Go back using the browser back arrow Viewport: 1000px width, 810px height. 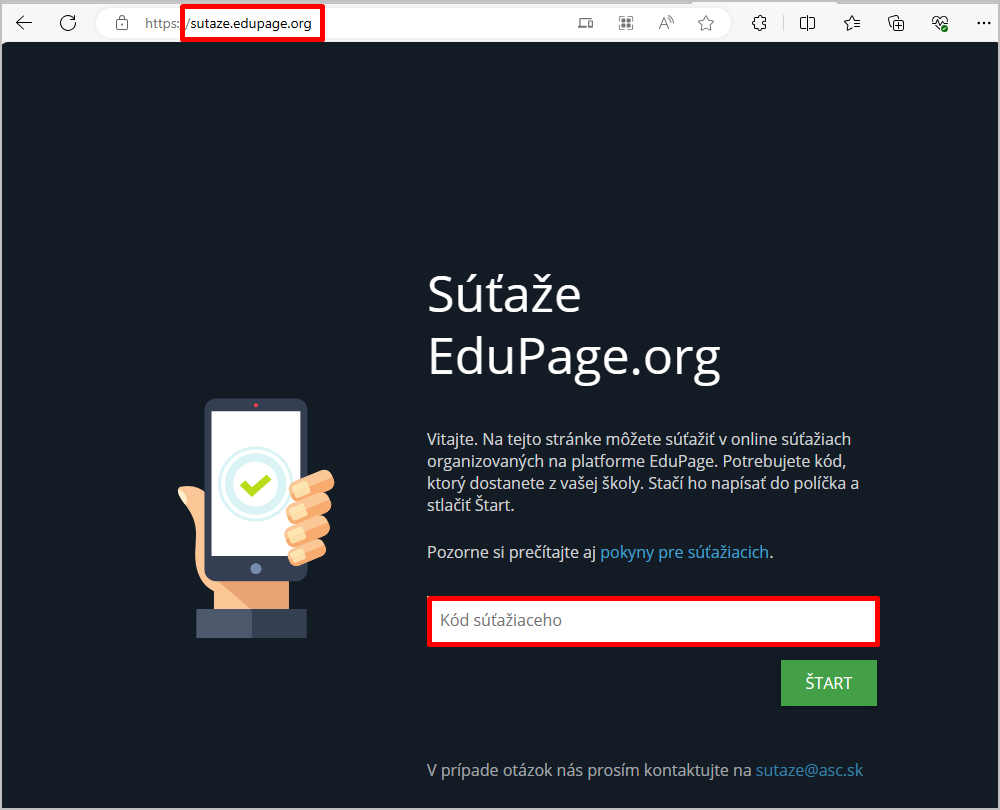[x=24, y=24]
